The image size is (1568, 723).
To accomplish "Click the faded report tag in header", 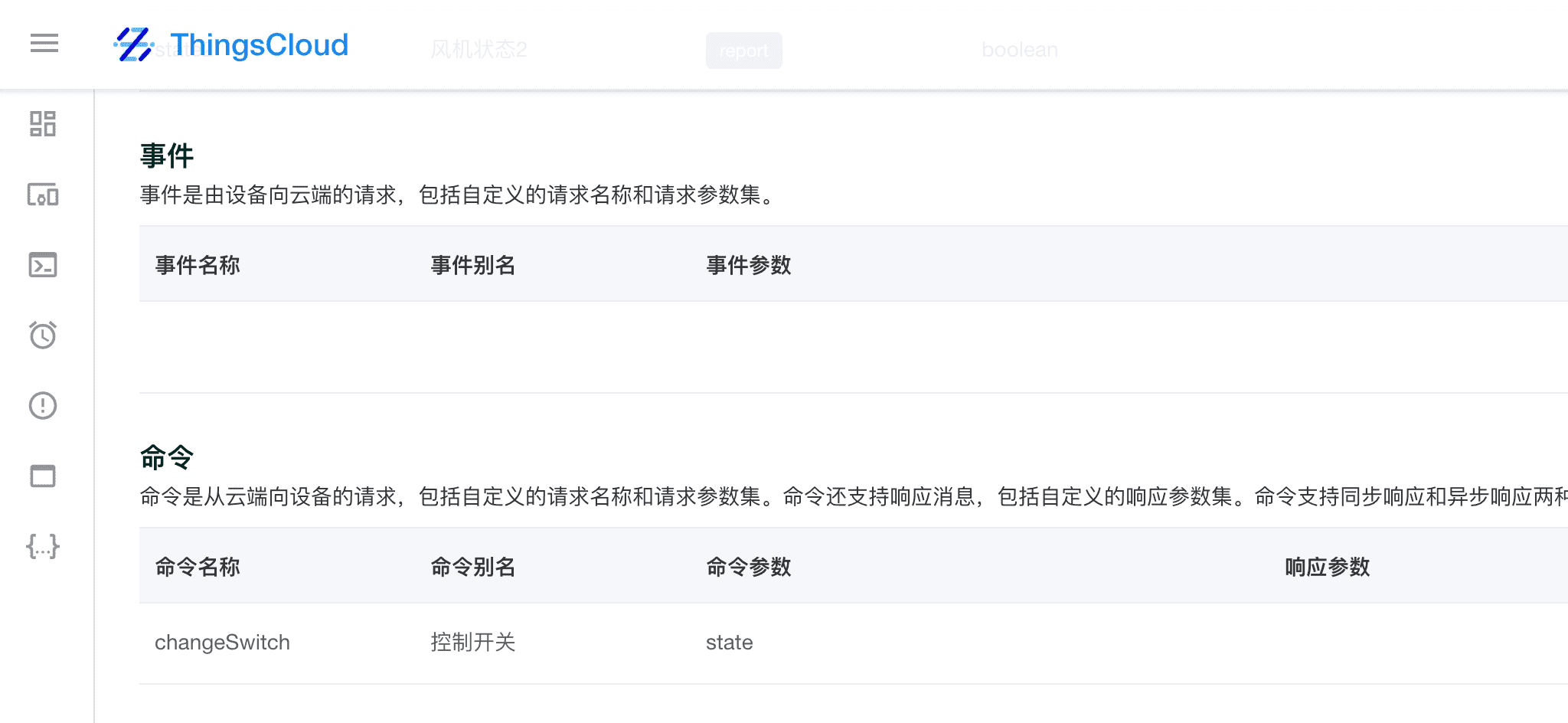I will tap(743, 51).
